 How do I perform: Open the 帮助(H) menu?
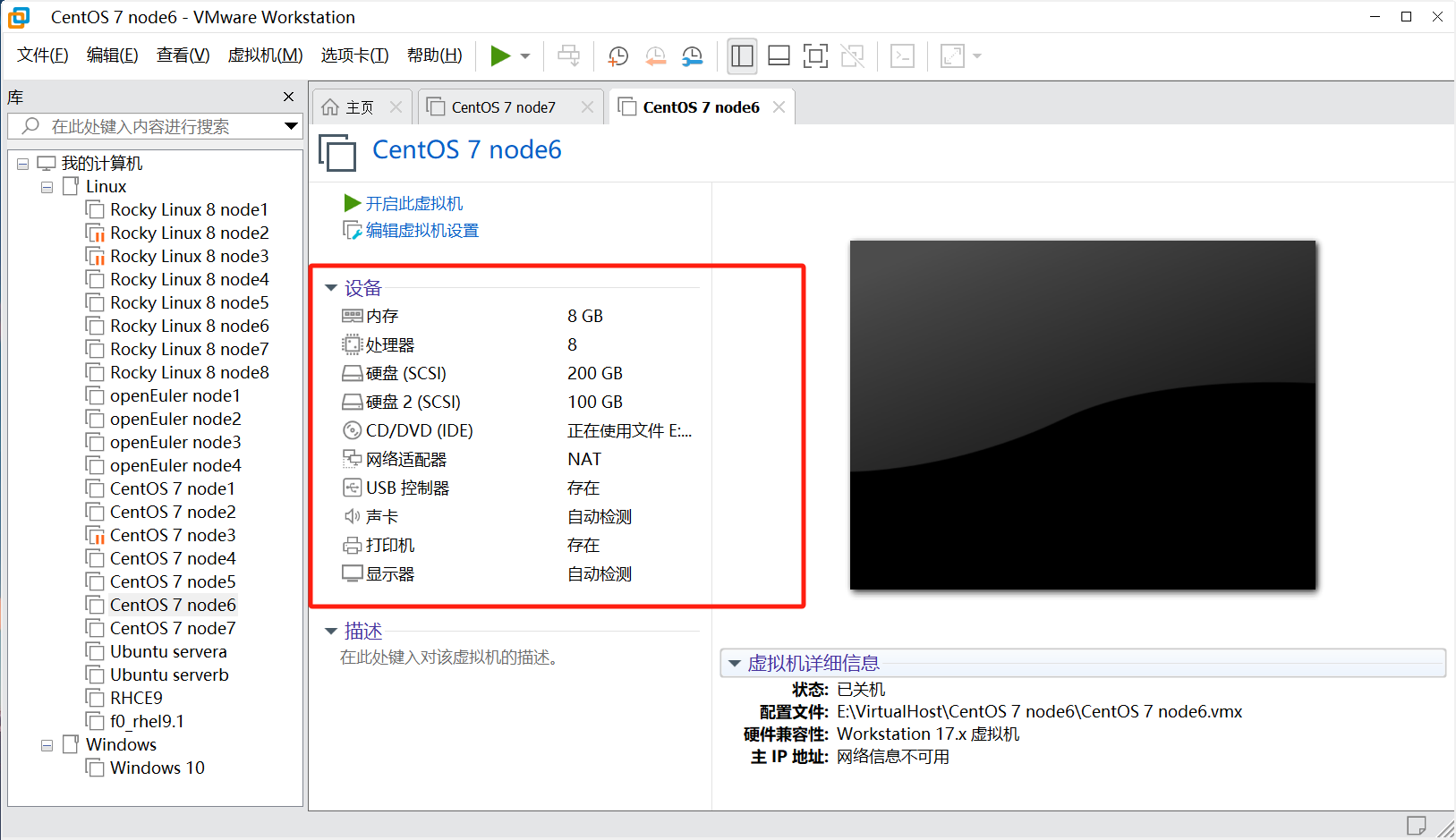click(x=434, y=55)
